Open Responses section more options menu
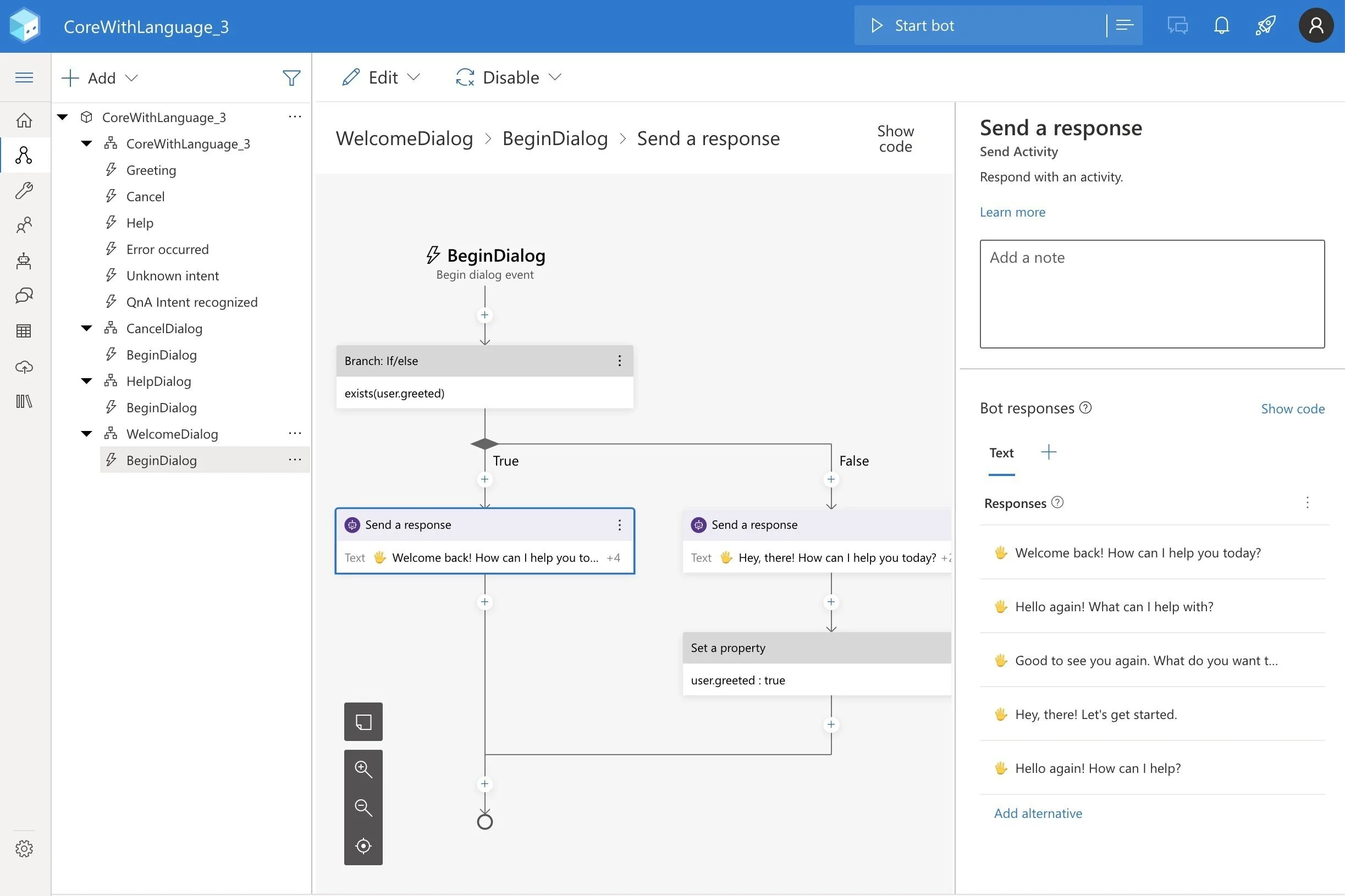This screenshot has width=1345, height=896. coord(1307,502)
